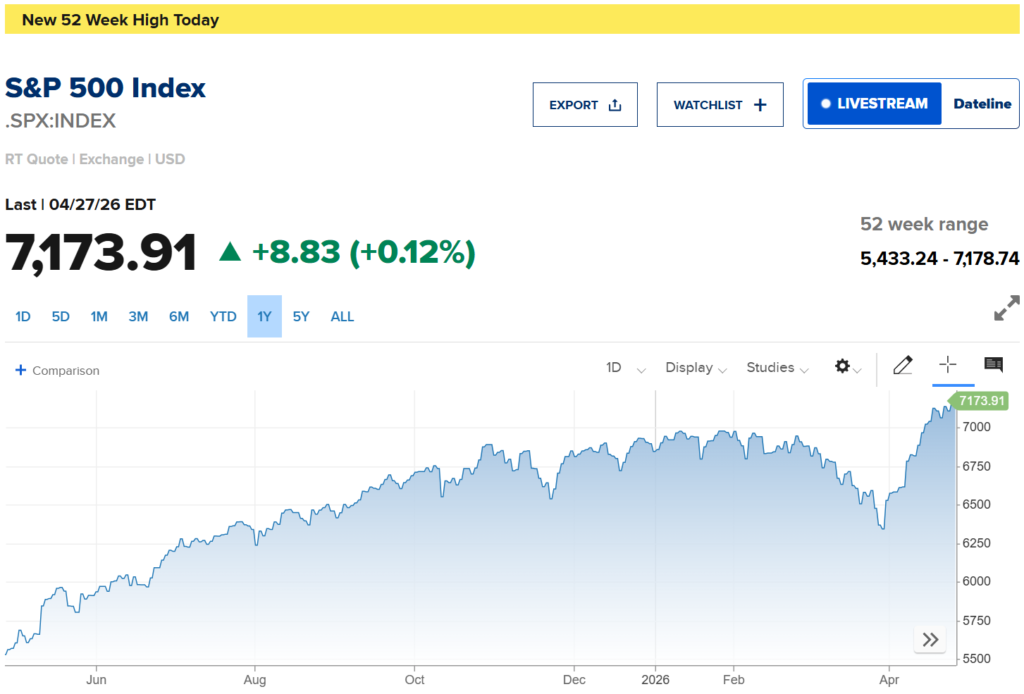Open the chart comments icon
The width and height of the screenshot is (1024, 694).
click(993, 366)
